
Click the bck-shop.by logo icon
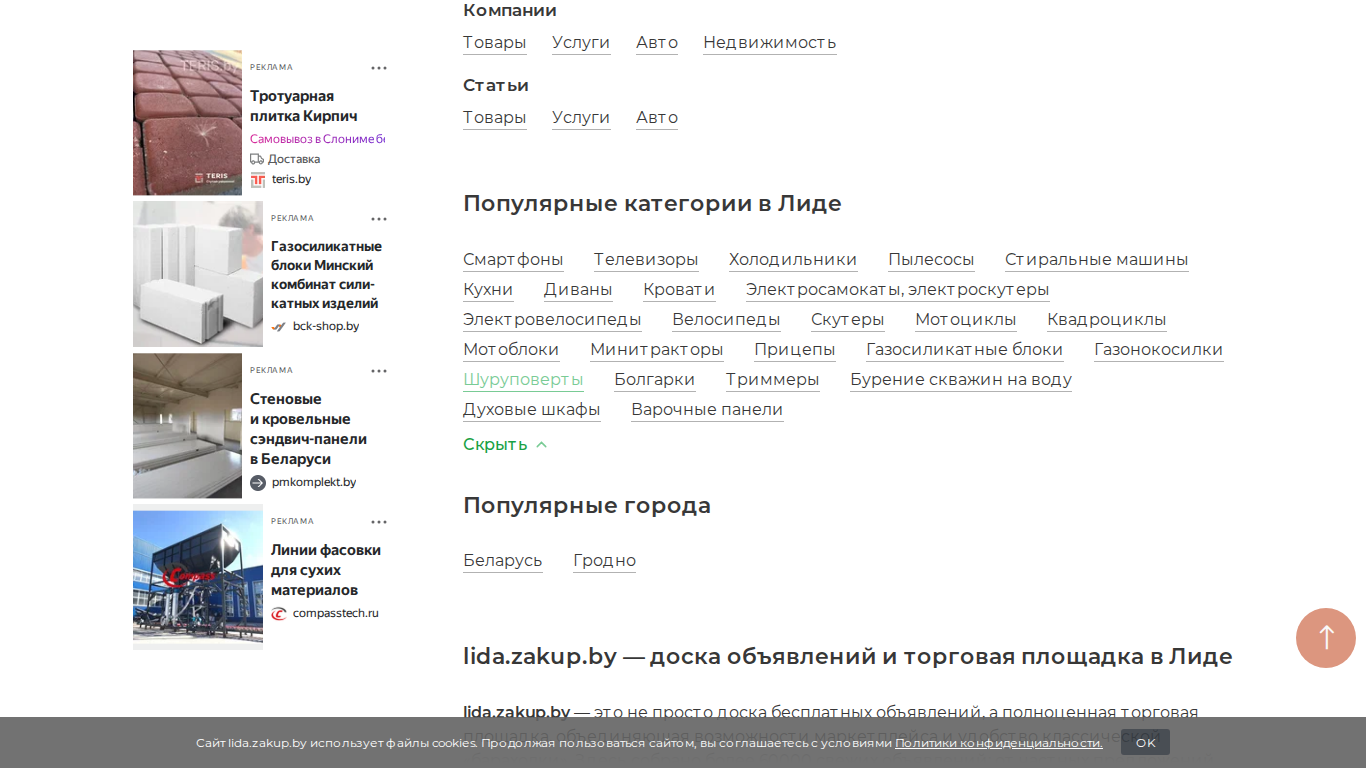pyautogui.click(x=279, y=327)
